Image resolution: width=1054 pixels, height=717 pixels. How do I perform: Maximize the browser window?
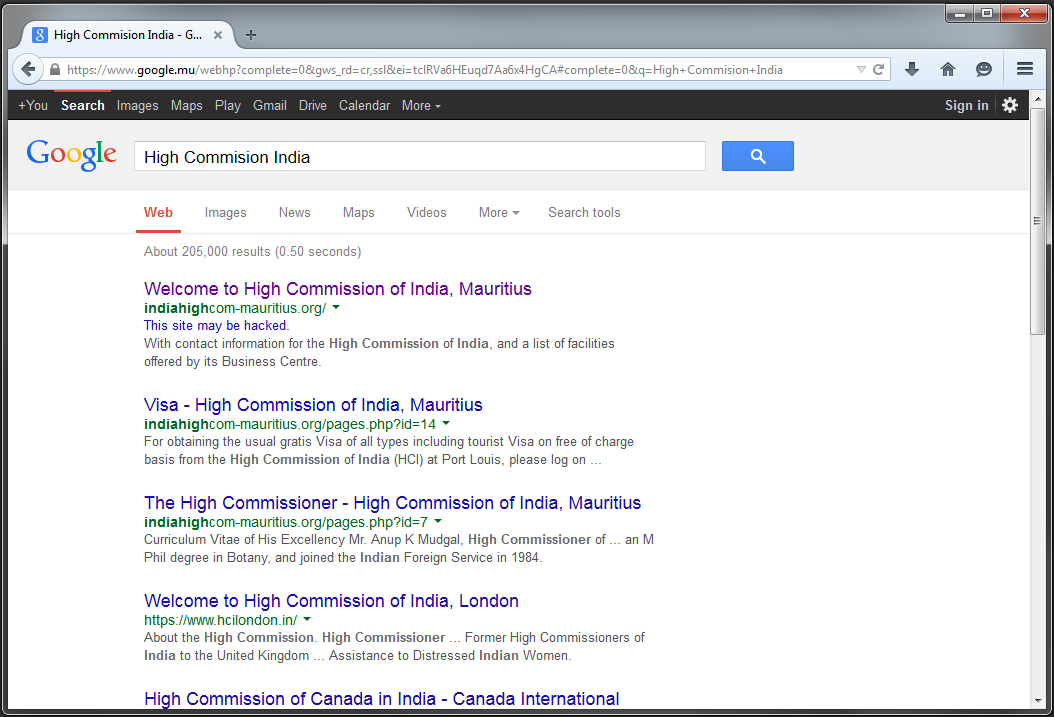pos(986,13)
